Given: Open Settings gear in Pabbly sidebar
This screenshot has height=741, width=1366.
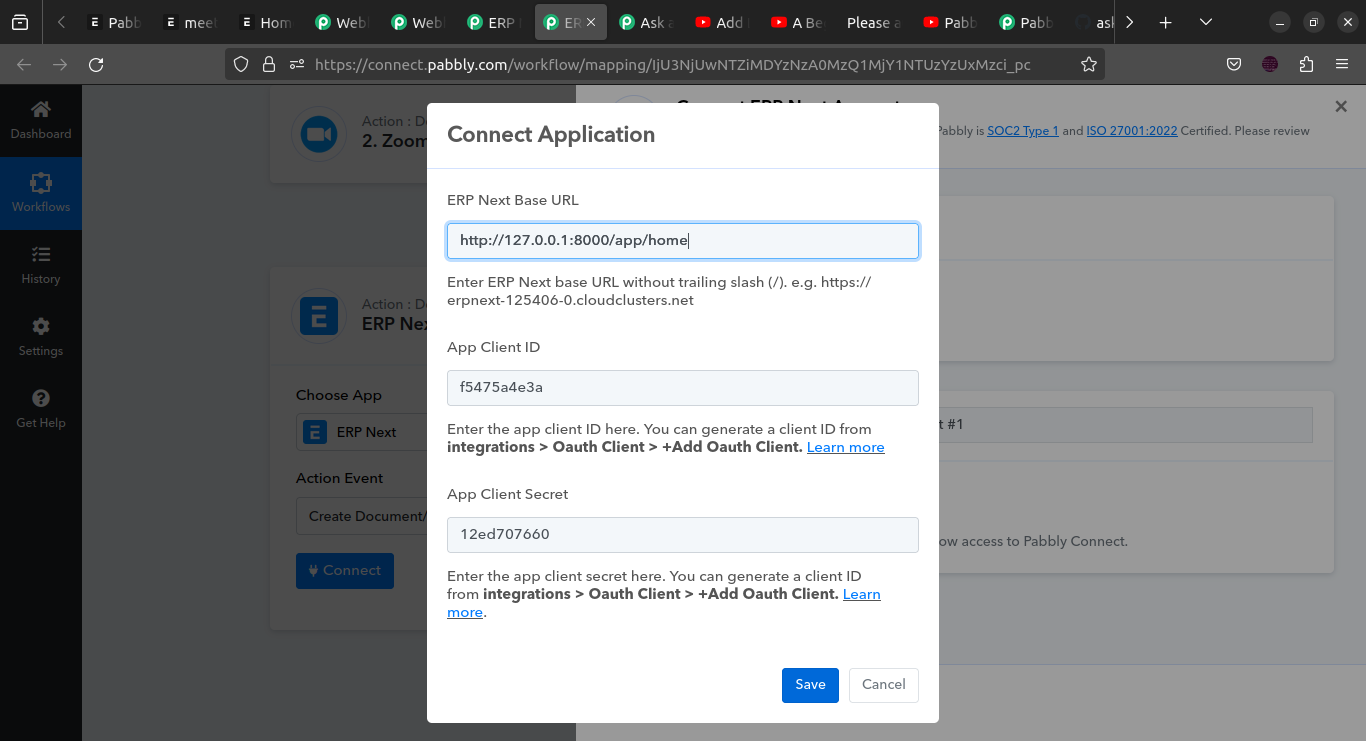Looking at the screenshot, I should point(41,337).
